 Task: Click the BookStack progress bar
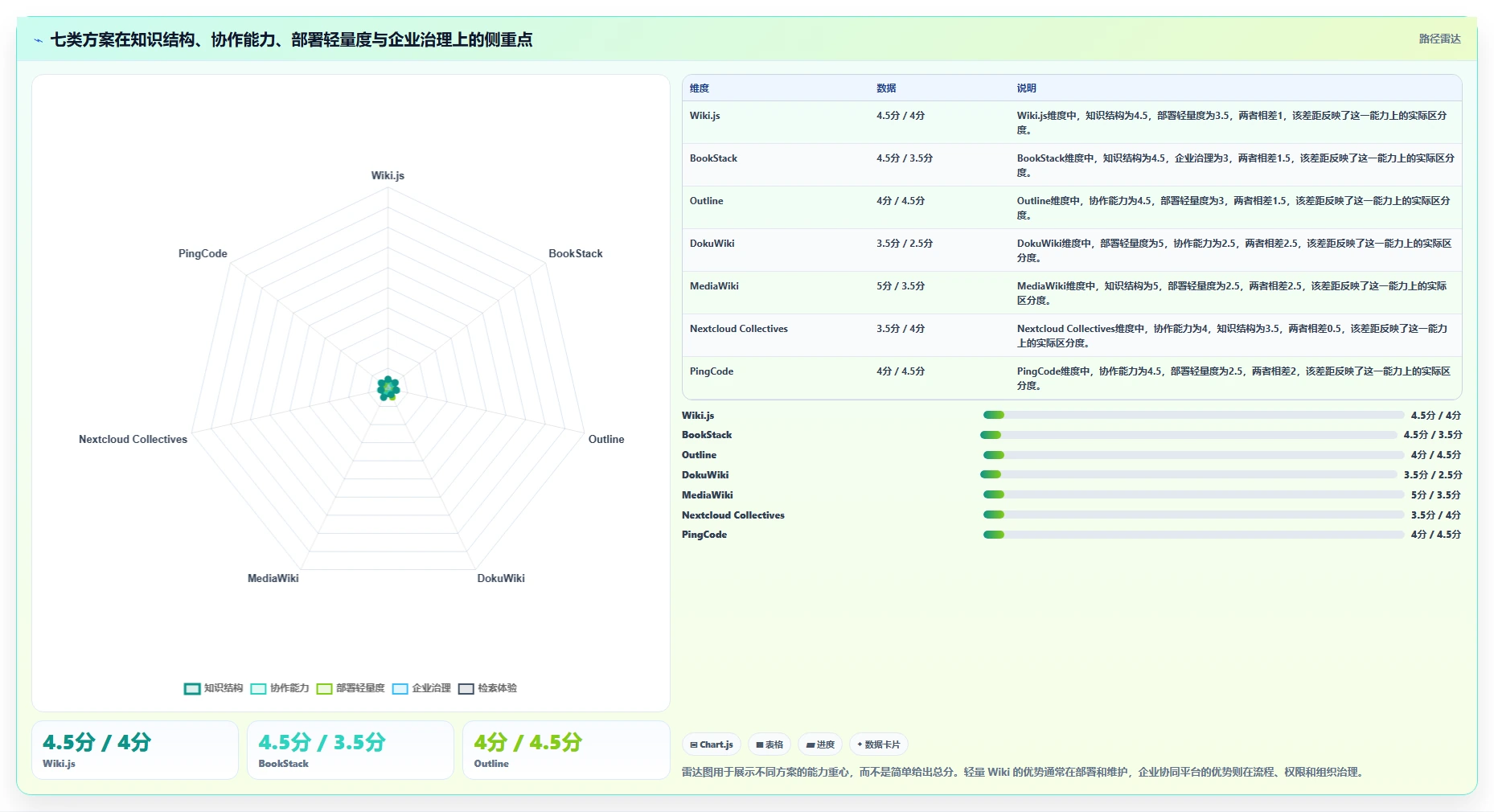pos(1188,435)
